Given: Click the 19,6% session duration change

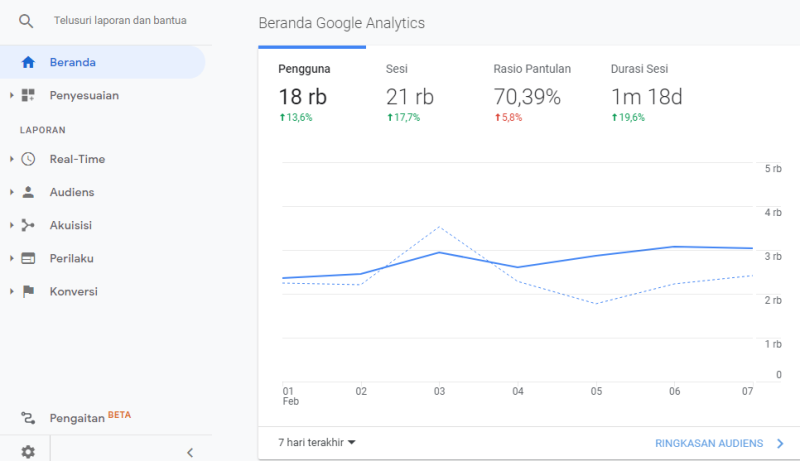Looking at the screenshot, I should coord(628,117).
